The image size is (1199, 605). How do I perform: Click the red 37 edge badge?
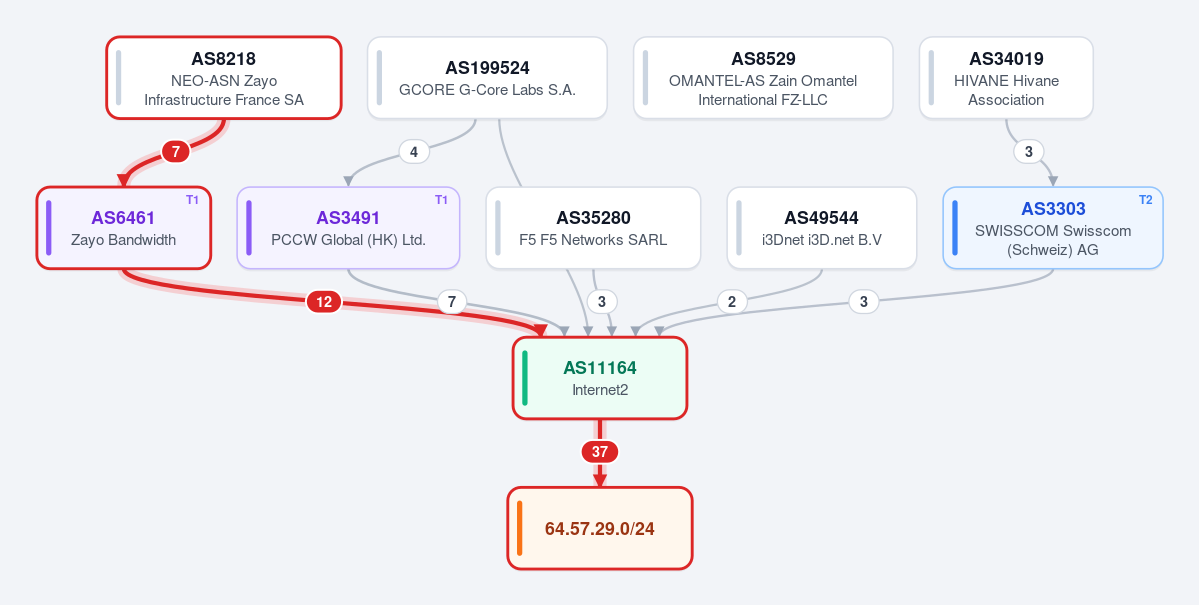(x=600, y=452)
